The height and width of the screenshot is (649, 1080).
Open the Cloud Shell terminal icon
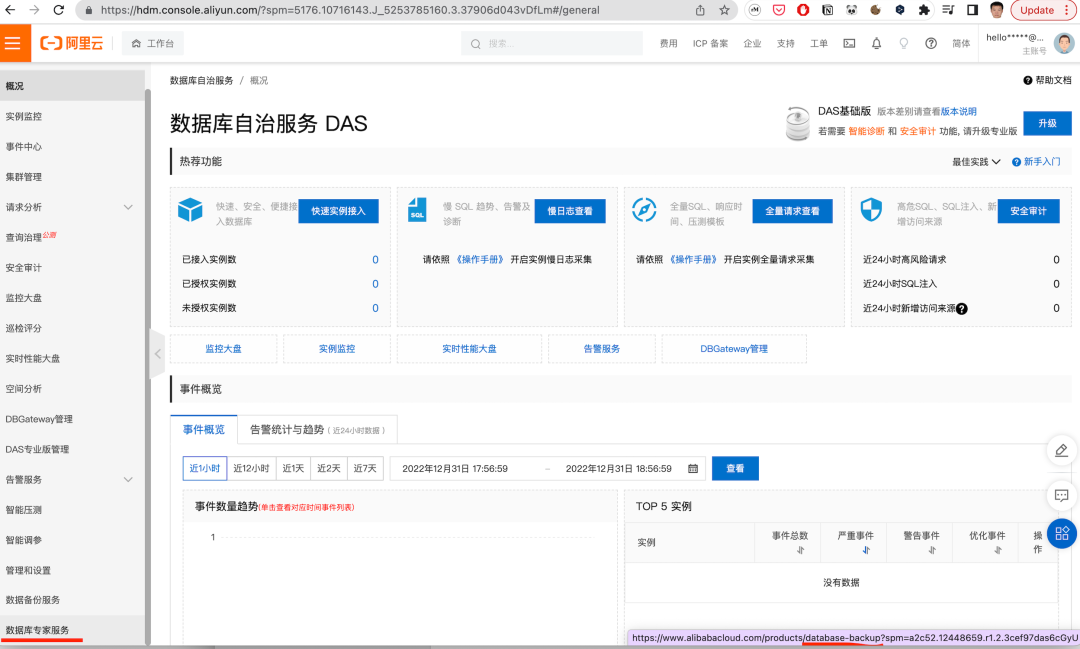click(x=849, y=43)
